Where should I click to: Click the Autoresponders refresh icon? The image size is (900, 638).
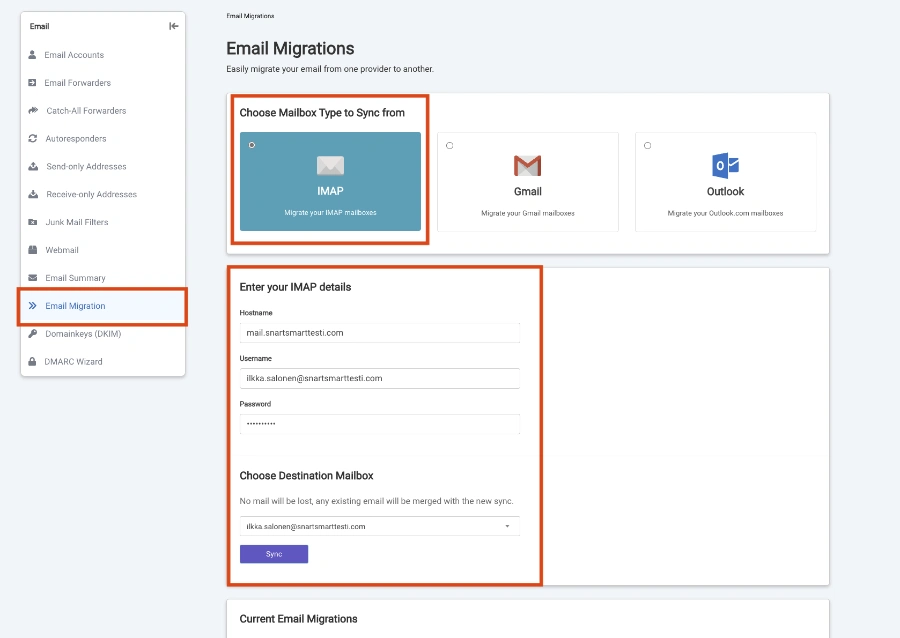(x=33, y=138)
